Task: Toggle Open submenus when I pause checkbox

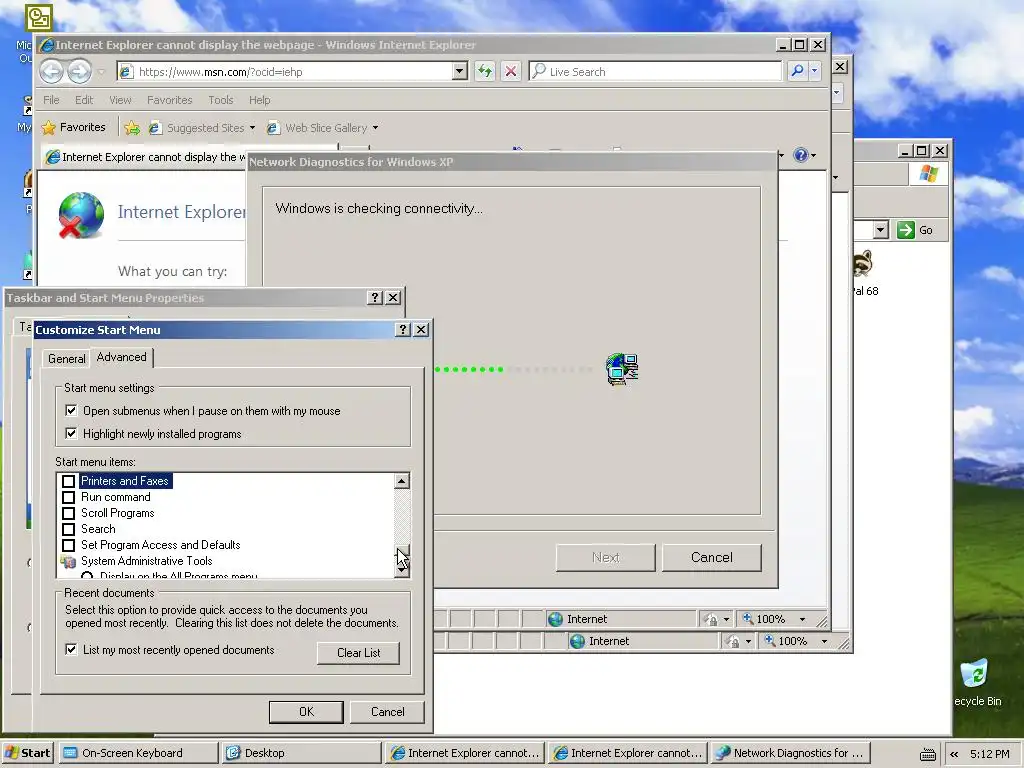Action: pos(71,411)
